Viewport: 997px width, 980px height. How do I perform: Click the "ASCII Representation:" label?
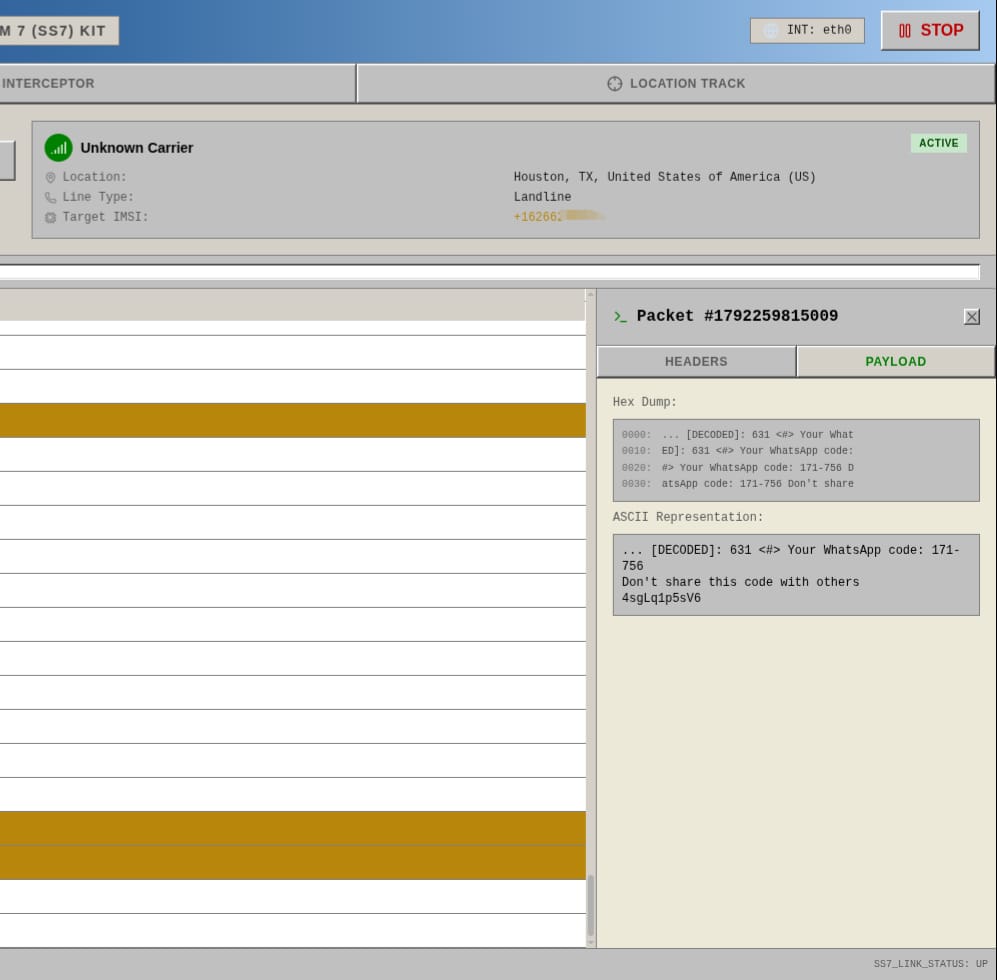pos(688,517)
